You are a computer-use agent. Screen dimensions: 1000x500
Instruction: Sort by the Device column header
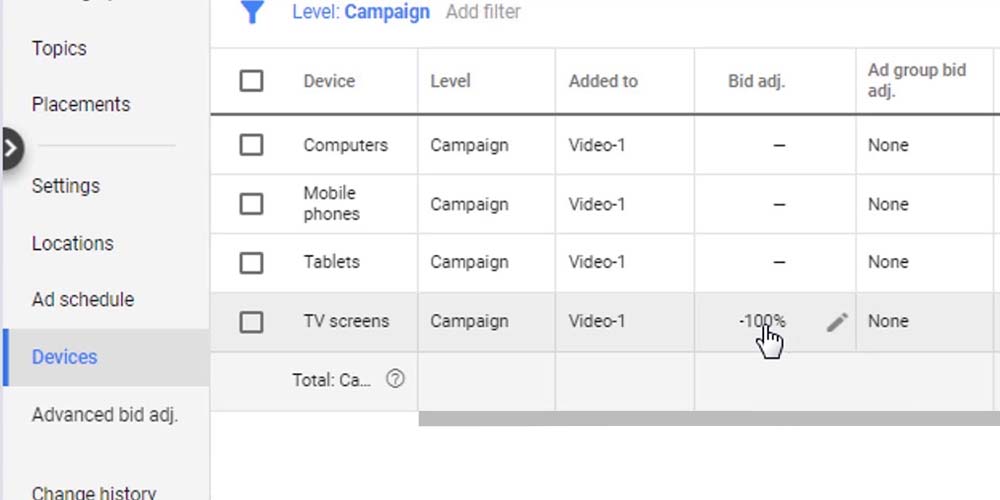[329, 81]
